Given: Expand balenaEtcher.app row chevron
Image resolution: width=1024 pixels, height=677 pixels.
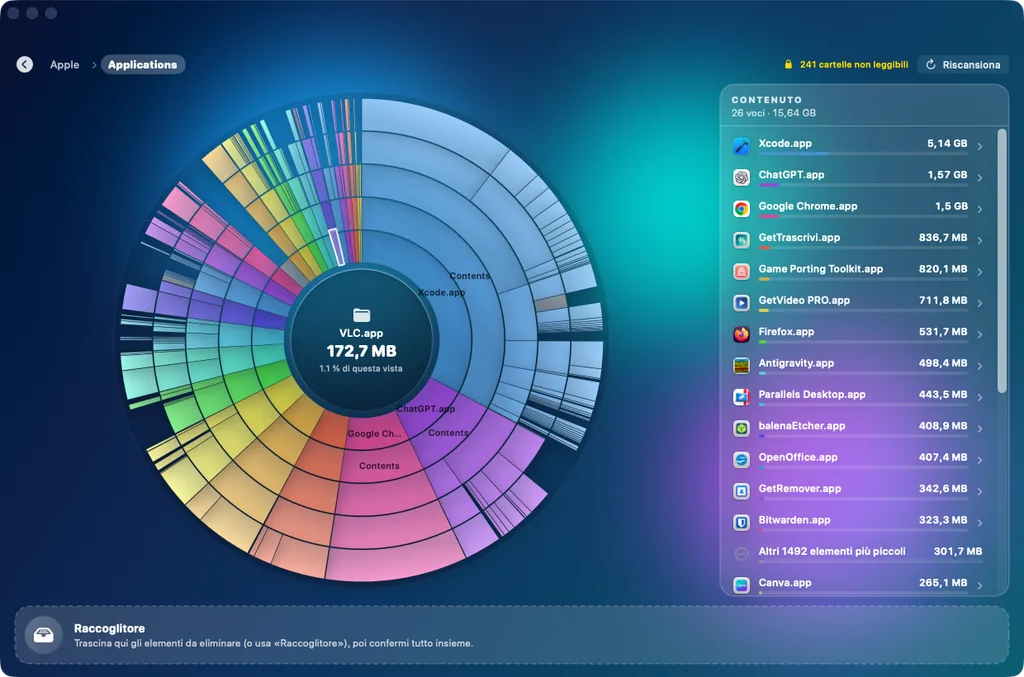Looking at the screenshot, I should (x=980, y=428).
